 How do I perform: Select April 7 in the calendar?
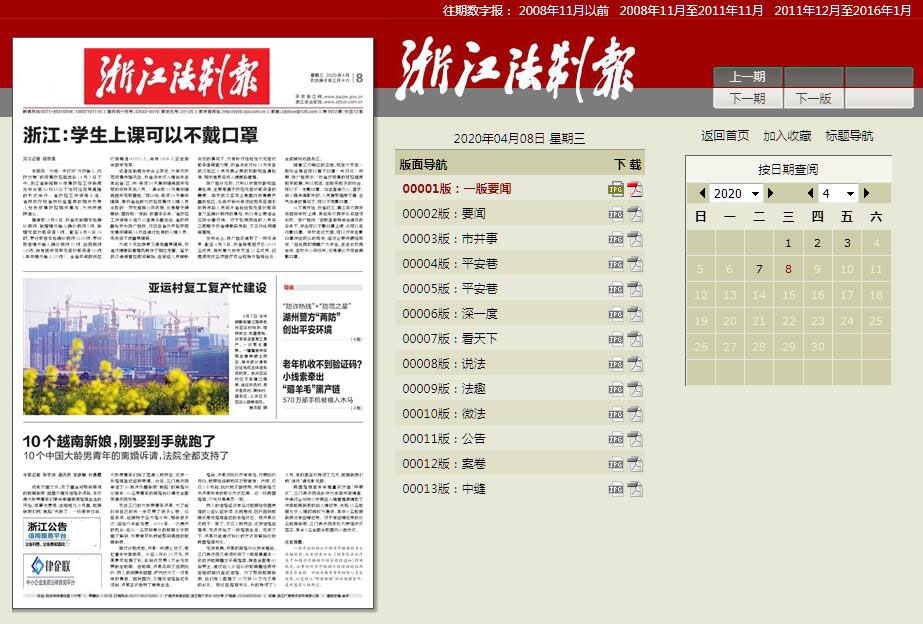click(x=759, y=269)
